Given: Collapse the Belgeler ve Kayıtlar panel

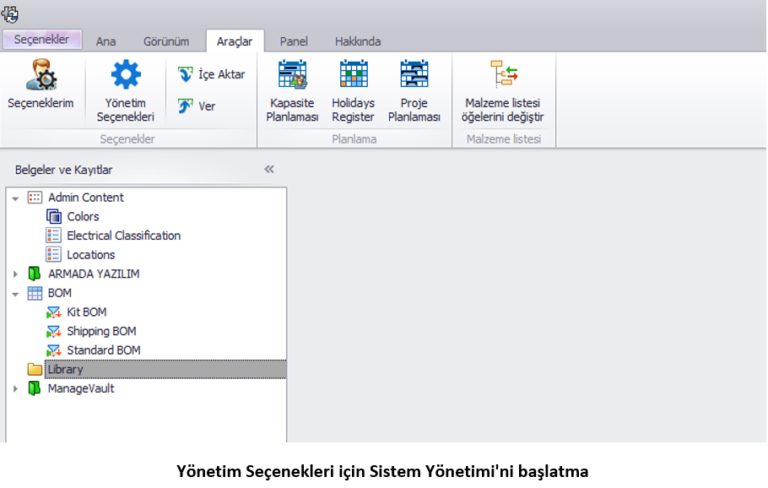Looking at the screenshot, I should coord(269,169).
